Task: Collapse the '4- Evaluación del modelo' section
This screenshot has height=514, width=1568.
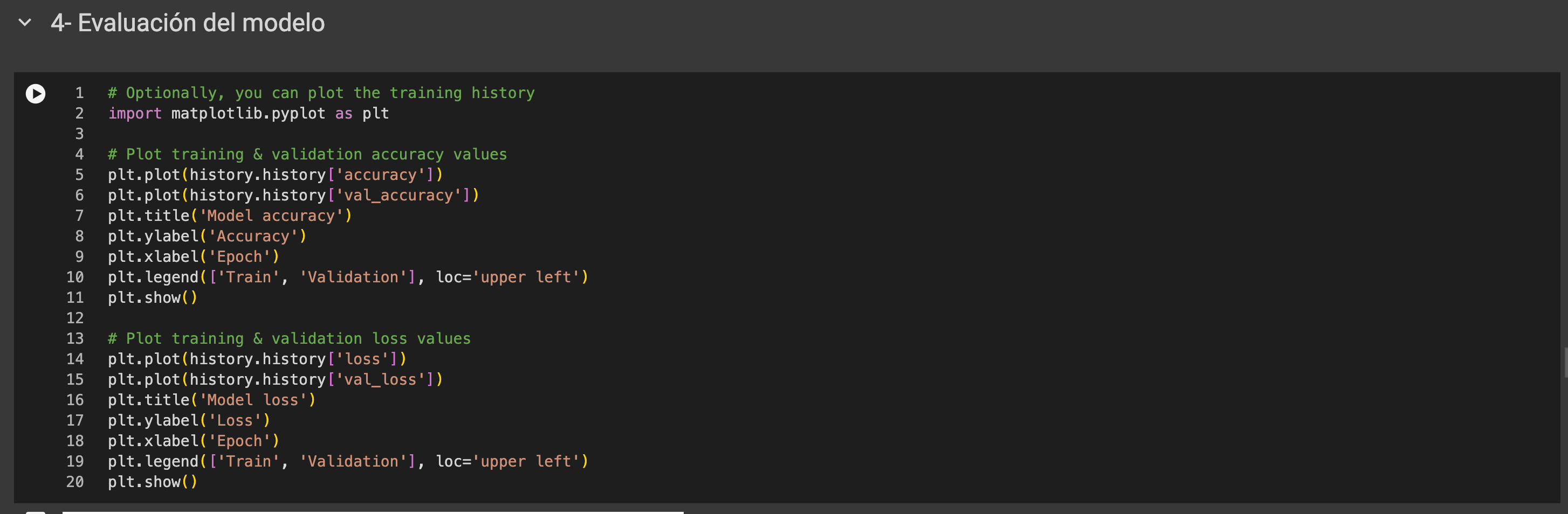Action: 25,23
